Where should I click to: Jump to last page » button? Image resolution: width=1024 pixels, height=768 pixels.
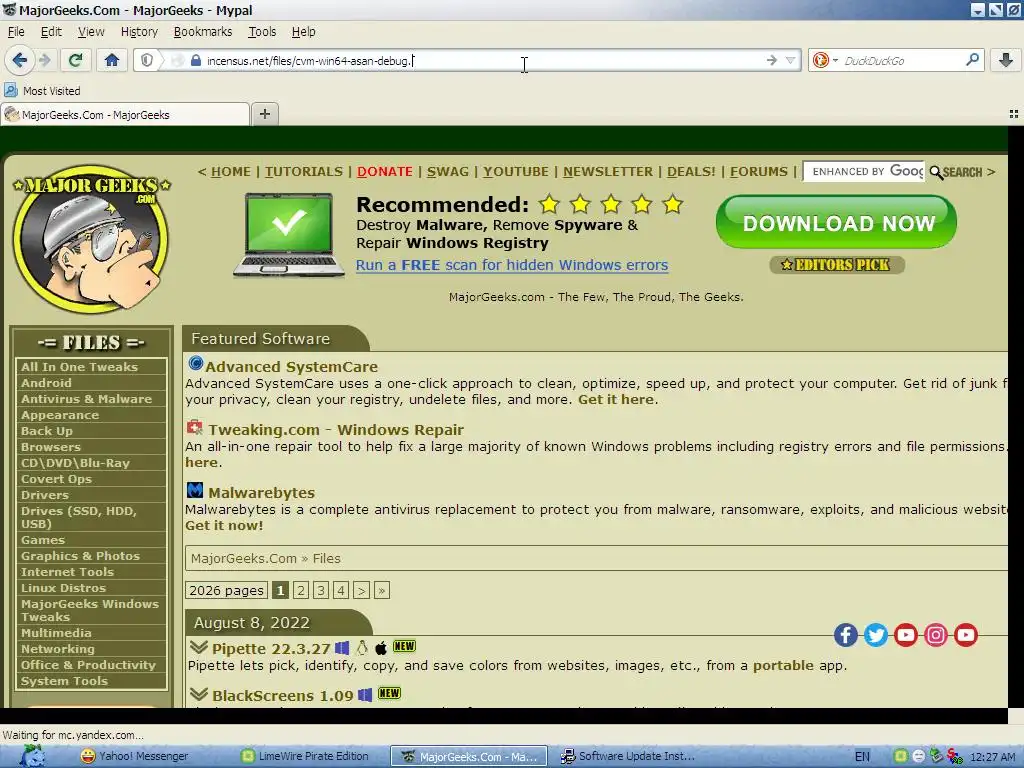pyautogui.click(x=382, y=590)
